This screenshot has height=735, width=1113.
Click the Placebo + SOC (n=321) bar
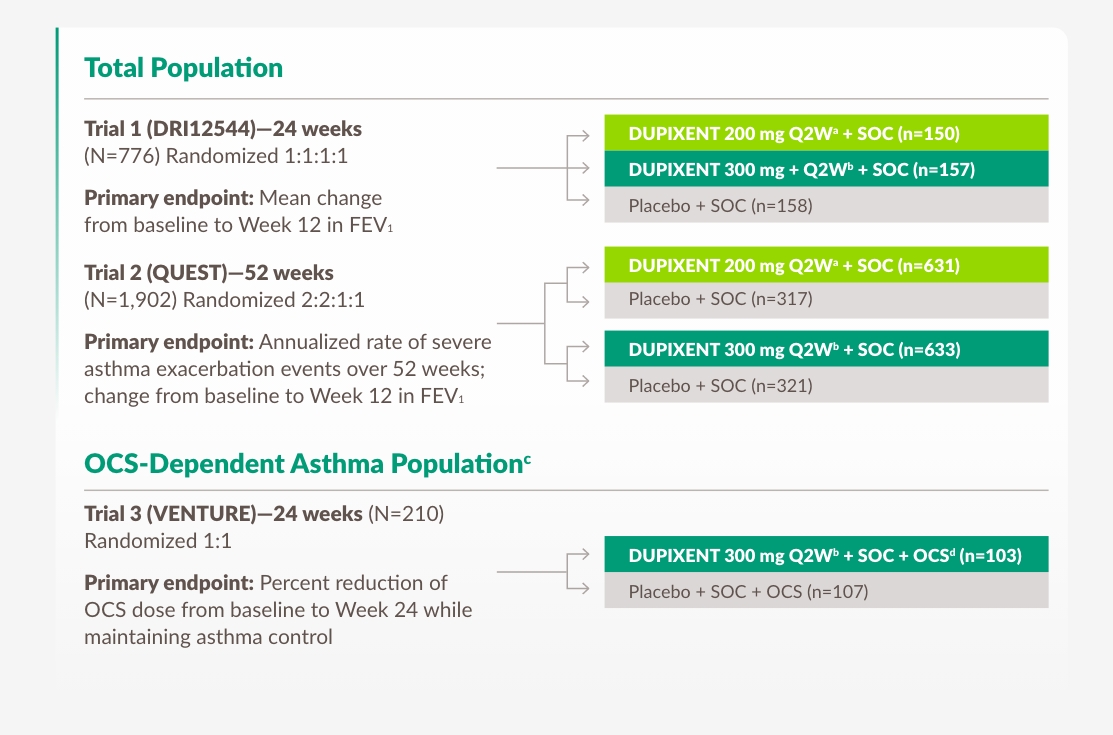click(x=826, y=385)
